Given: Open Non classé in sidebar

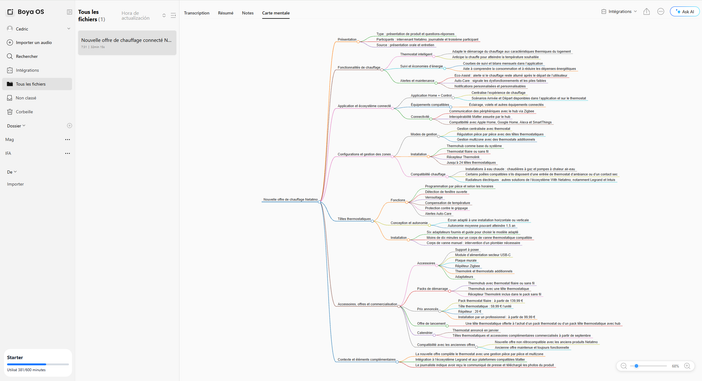Looking at the screenshot, I should tap(37, 98).
